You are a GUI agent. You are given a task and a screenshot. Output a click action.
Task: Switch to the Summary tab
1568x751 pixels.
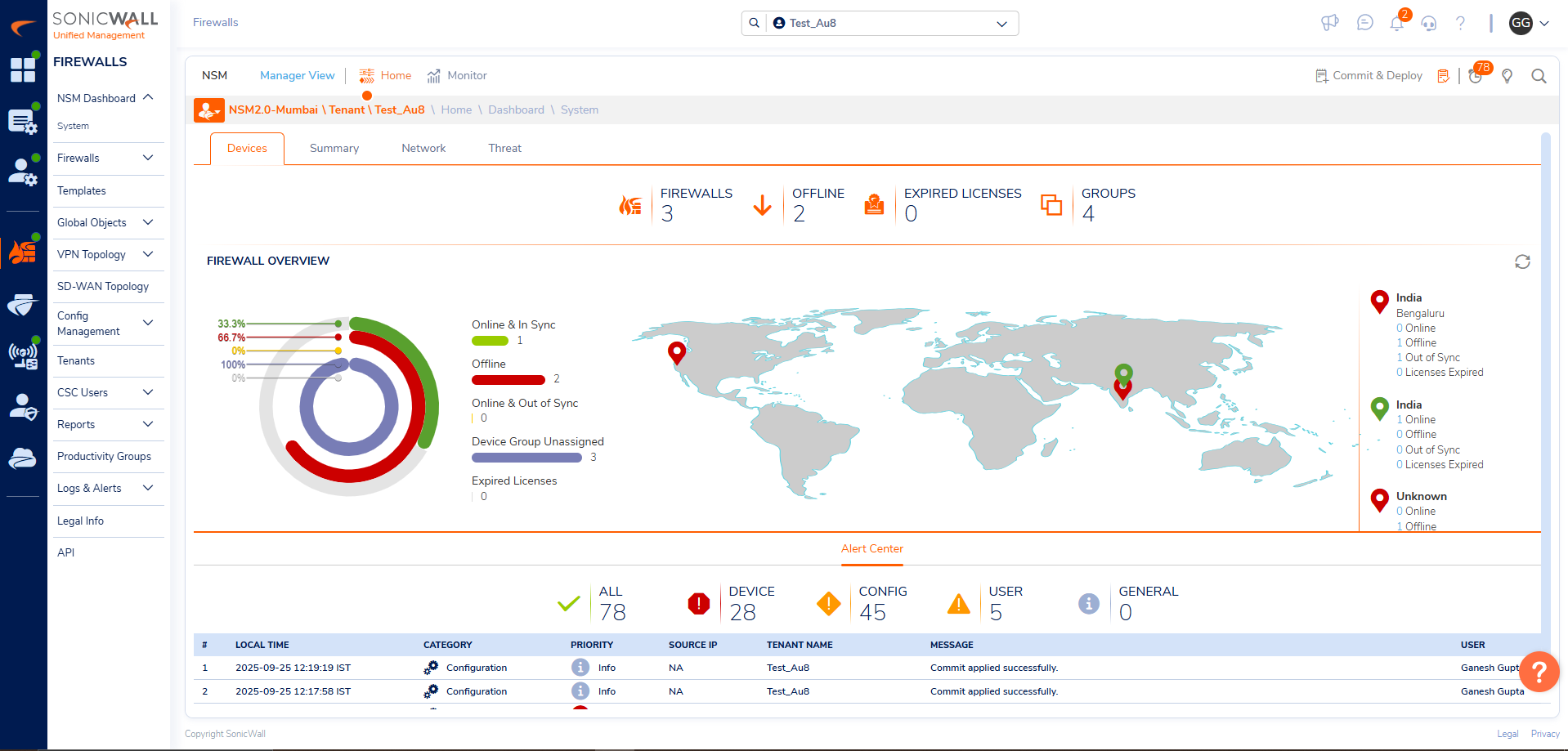pos(334,148)
